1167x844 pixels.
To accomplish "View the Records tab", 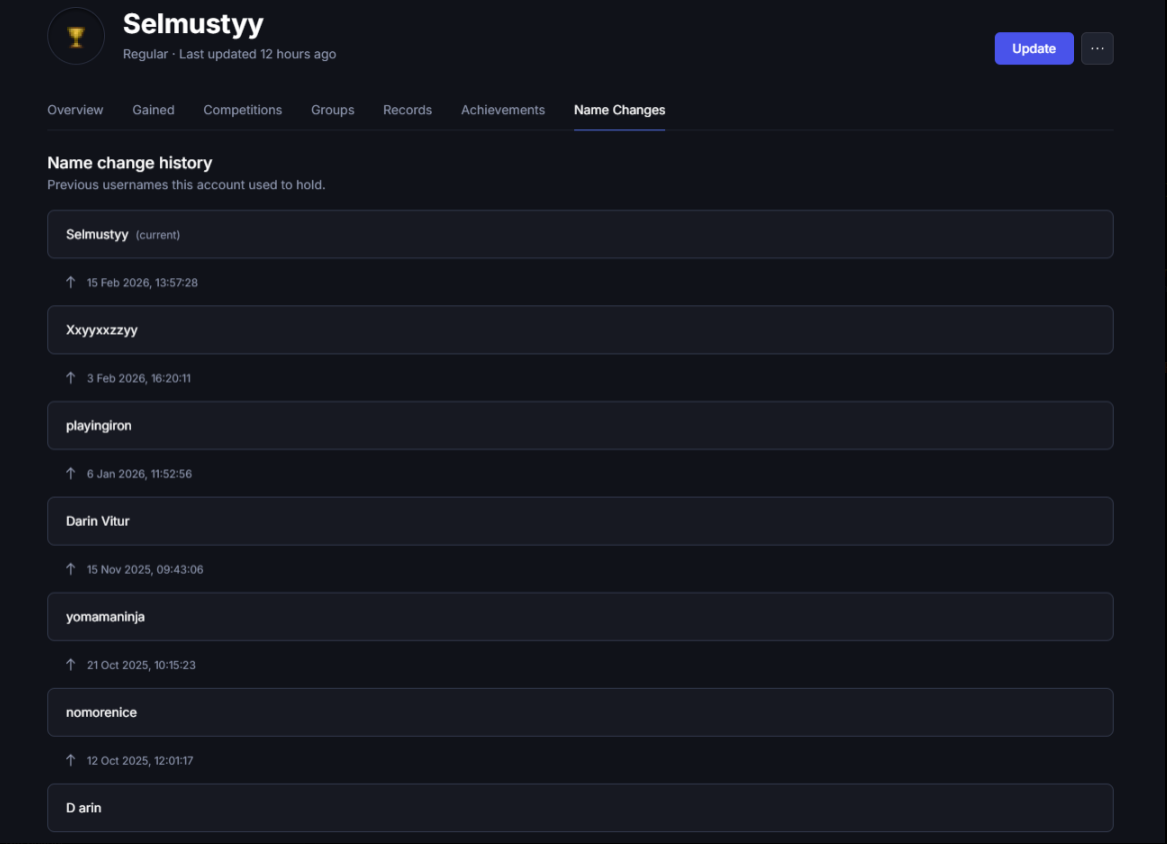I will [407, 110].
